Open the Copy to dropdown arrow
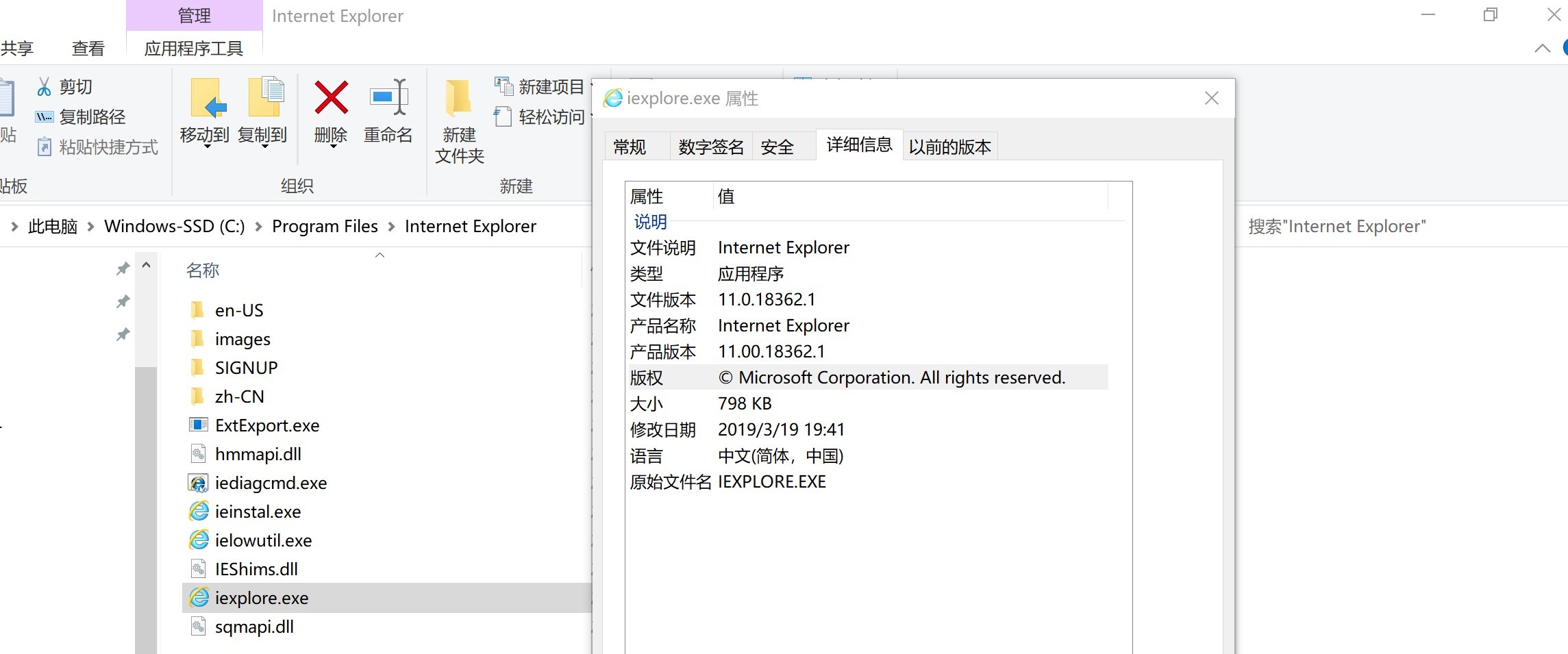The height and width of the screenshot is (654, 1568). click(264, 147)
